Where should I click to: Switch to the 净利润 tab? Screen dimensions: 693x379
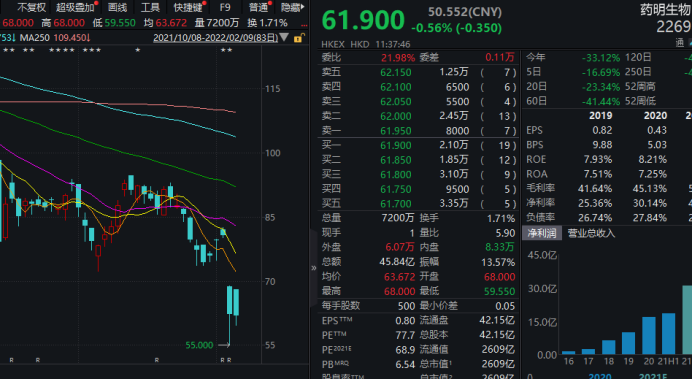pos(541,233)
